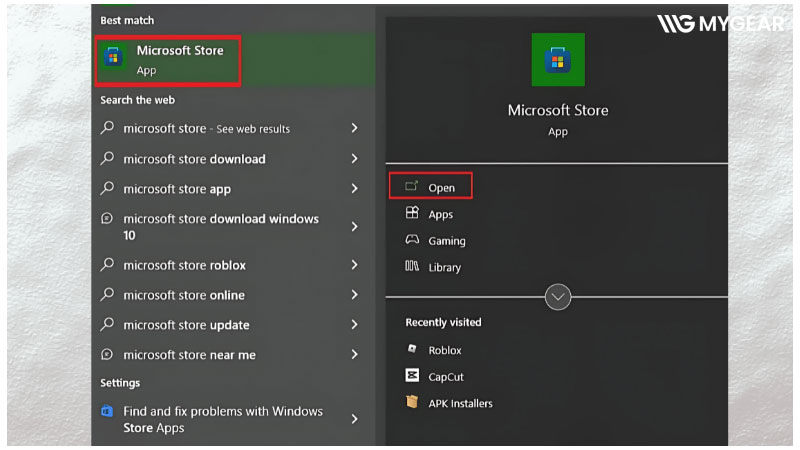Expand the 'microsoft store download' chevron
800x450 pixels.
(355, 159)
